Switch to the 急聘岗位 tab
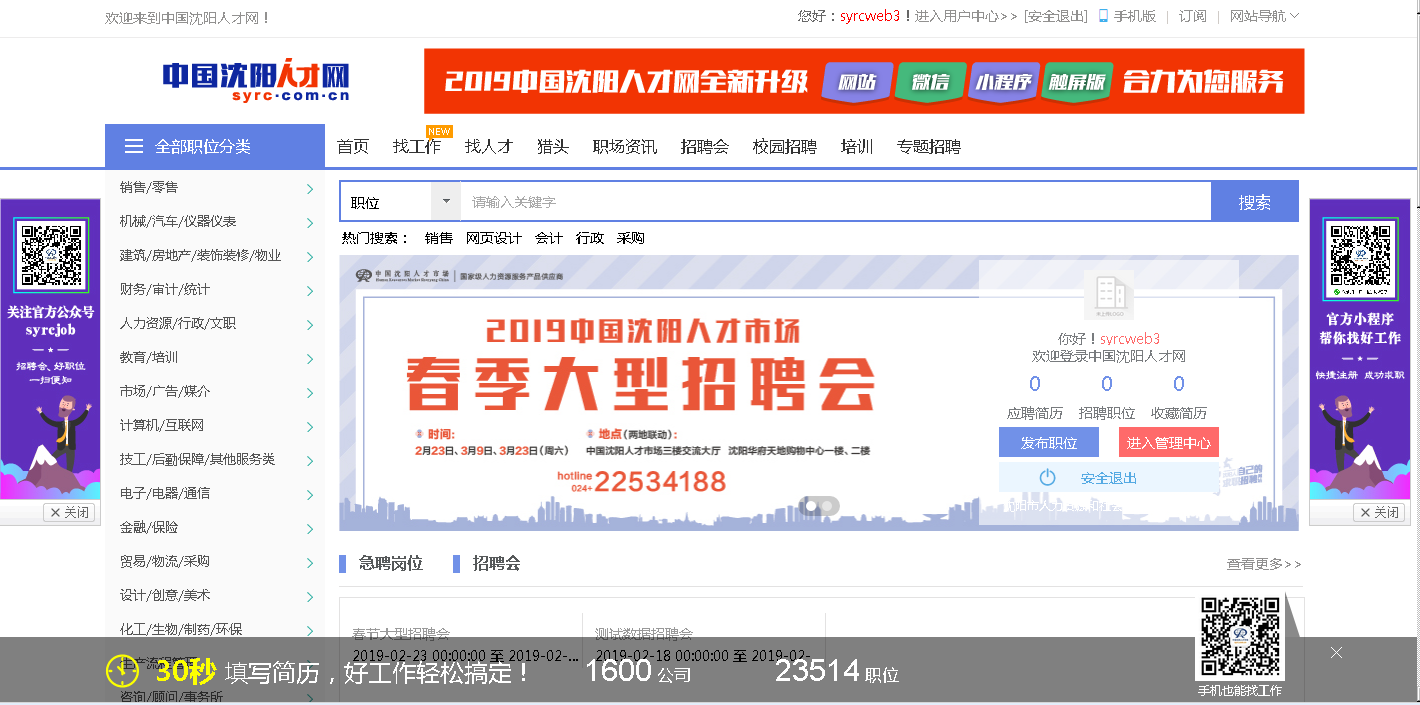Image resolution: width=1420 pixels, height=705 pixels. click(391, 564)
